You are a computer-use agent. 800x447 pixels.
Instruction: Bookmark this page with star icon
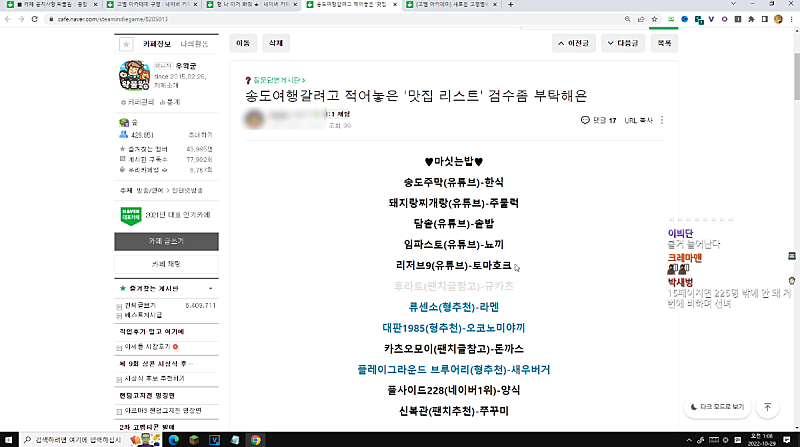pos(654,19)
